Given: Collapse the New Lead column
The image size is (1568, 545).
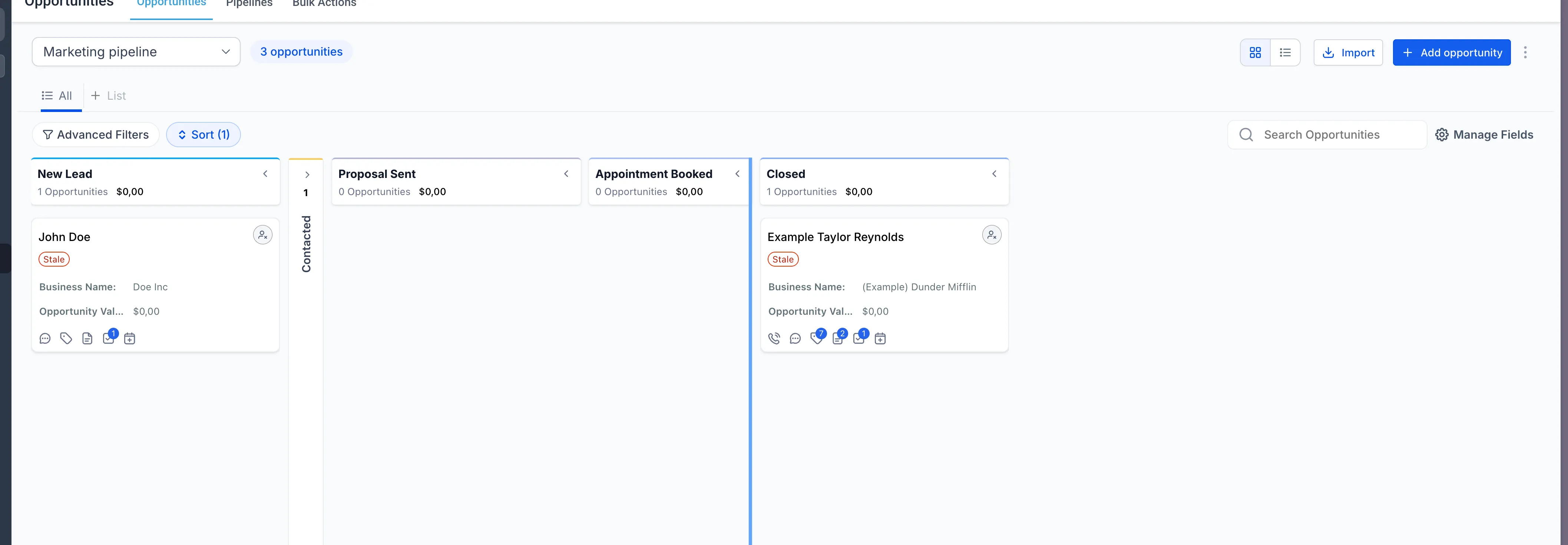Looking at the screenshot, I should (265, 174).
